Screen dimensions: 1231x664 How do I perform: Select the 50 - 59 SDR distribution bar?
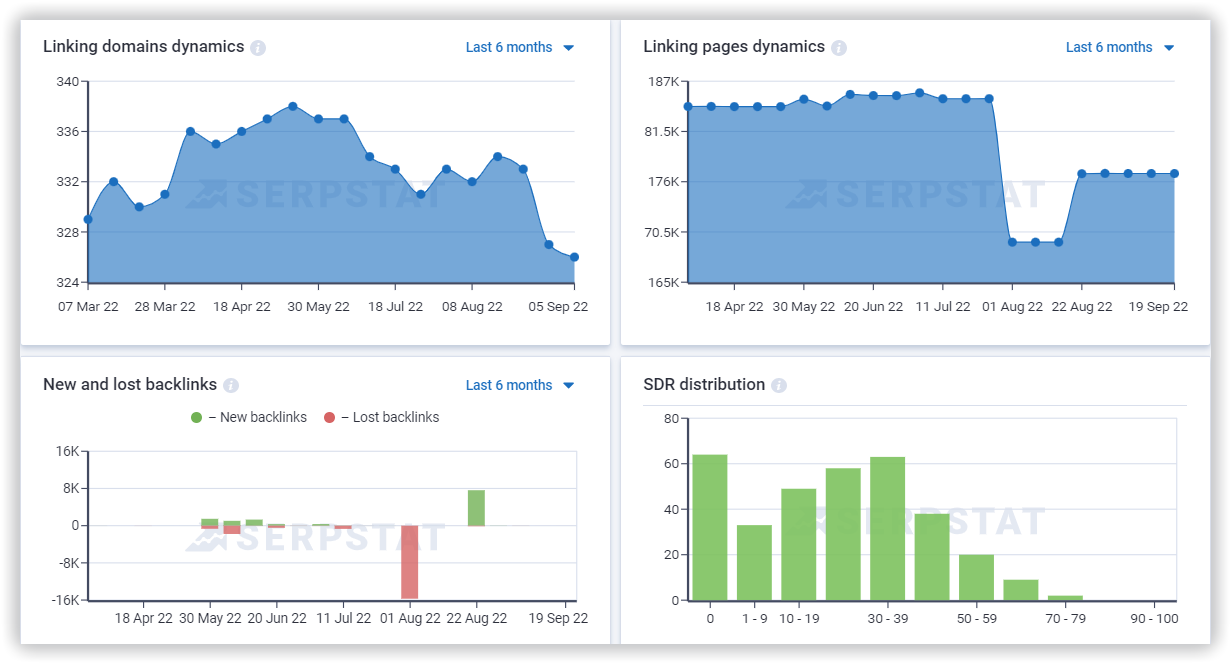976,577
